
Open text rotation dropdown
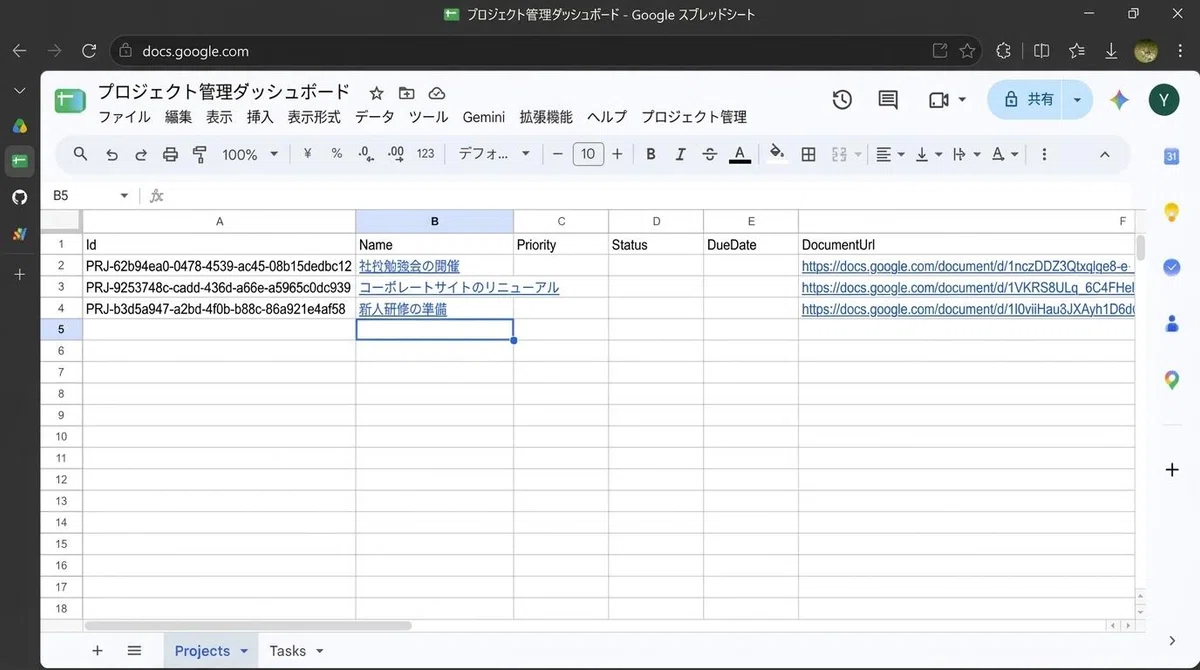tap(1005, 154)
